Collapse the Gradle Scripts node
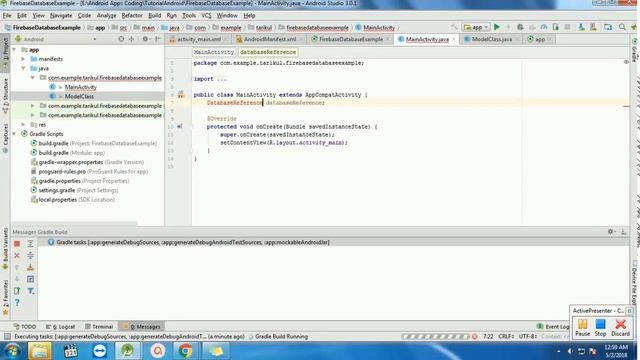The image size is (640, 360). [x=14, y=134]
